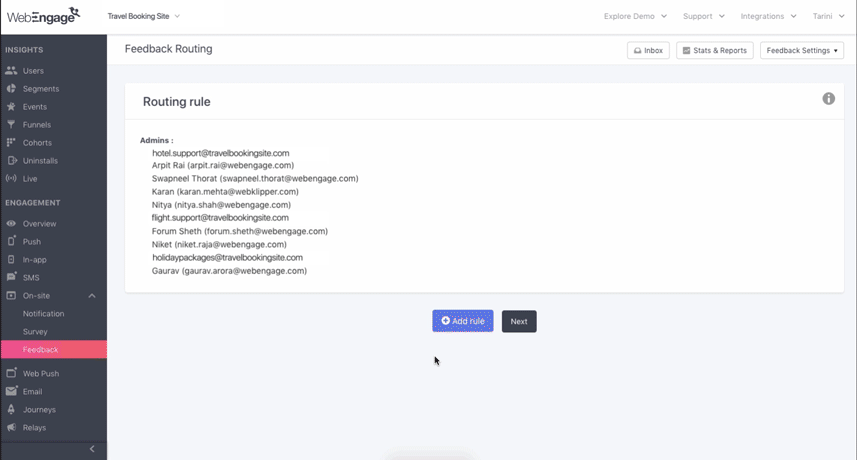Viewport: 857px width, 460px height.
Task: Click the Relays megaphone icon
Action: point(11,427)
